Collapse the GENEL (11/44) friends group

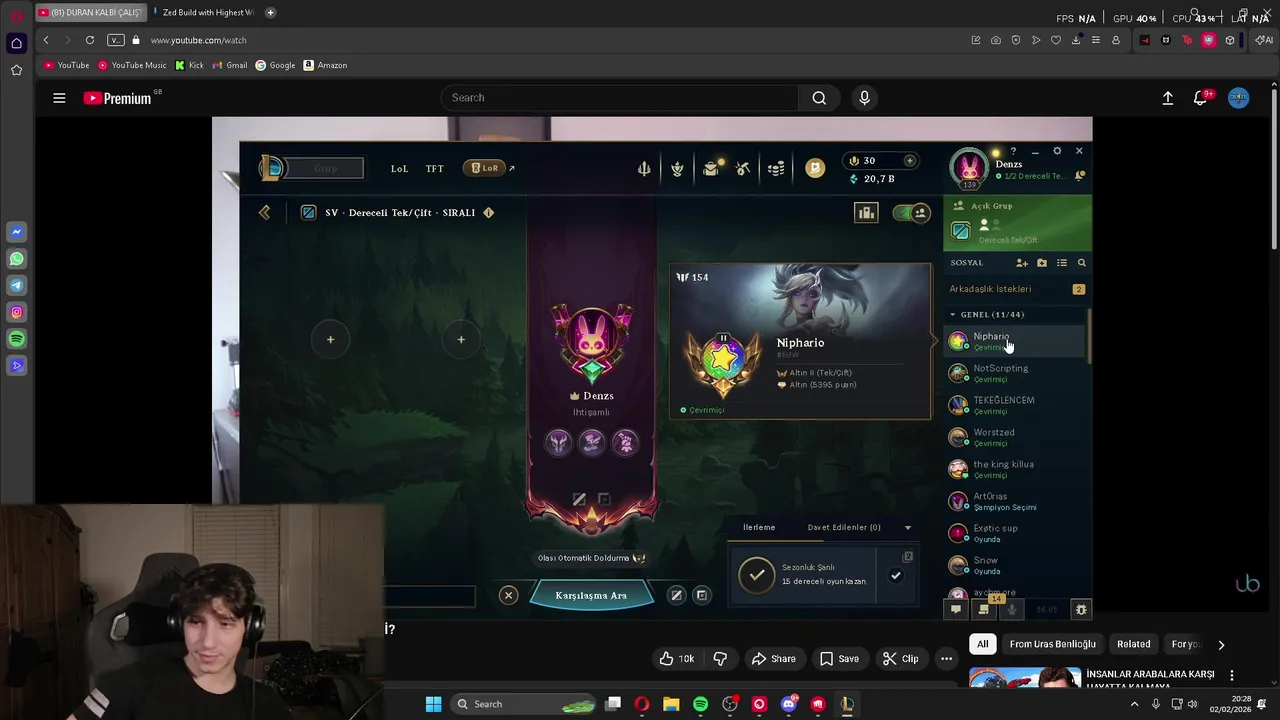pos(953,315)
